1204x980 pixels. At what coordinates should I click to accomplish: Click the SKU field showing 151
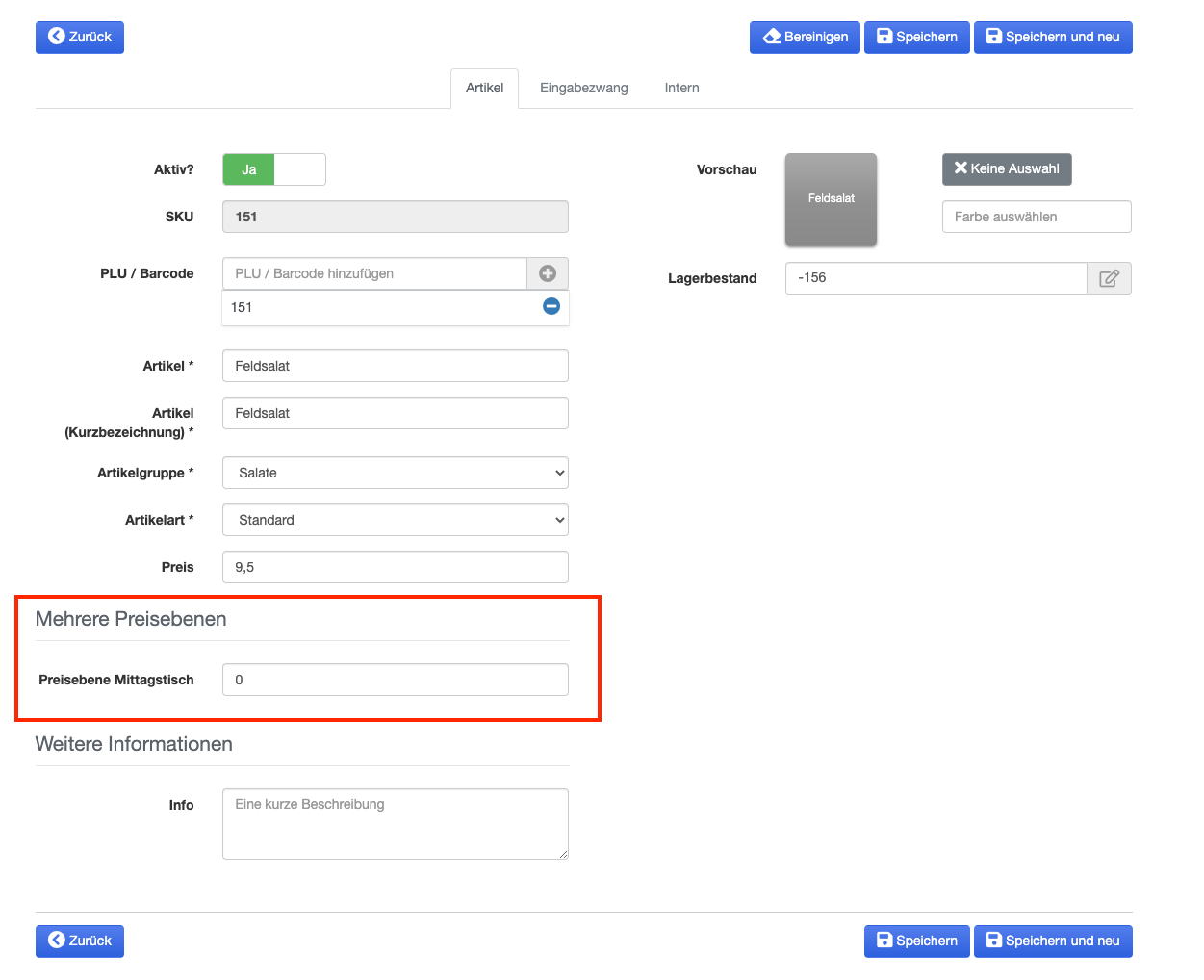point(396,217)
